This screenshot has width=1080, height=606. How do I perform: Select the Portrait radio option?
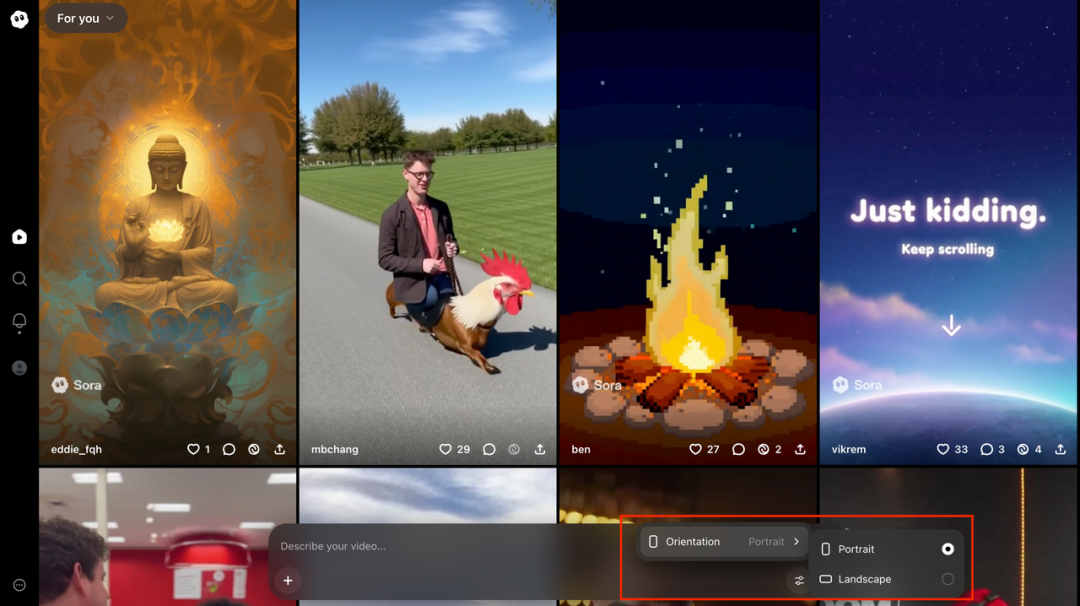(947, 549)
